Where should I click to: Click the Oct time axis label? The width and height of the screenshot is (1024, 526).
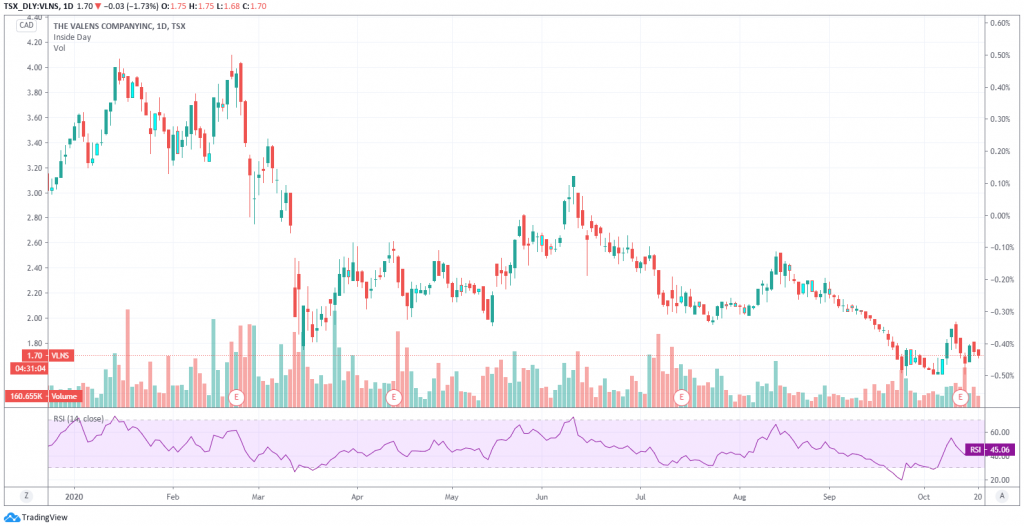923,496
